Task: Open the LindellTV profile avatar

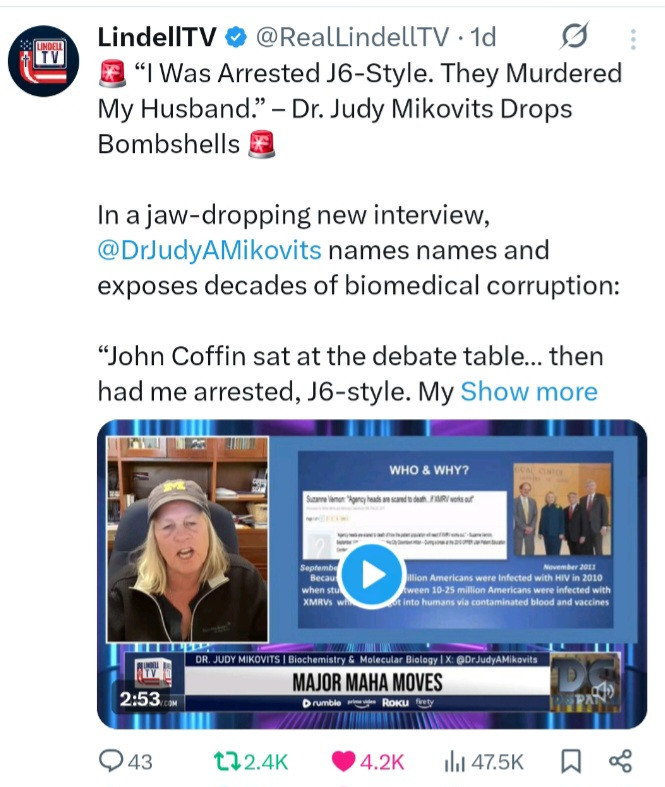Action: point(43,61)
